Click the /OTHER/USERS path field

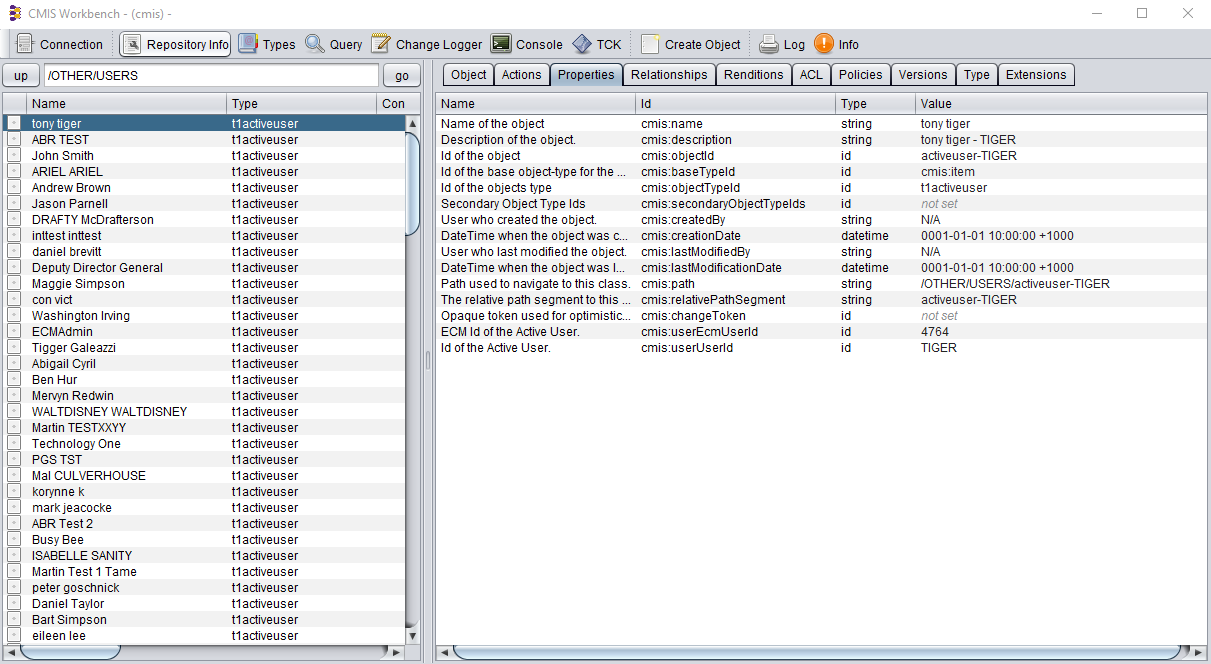tap(211, 75)
